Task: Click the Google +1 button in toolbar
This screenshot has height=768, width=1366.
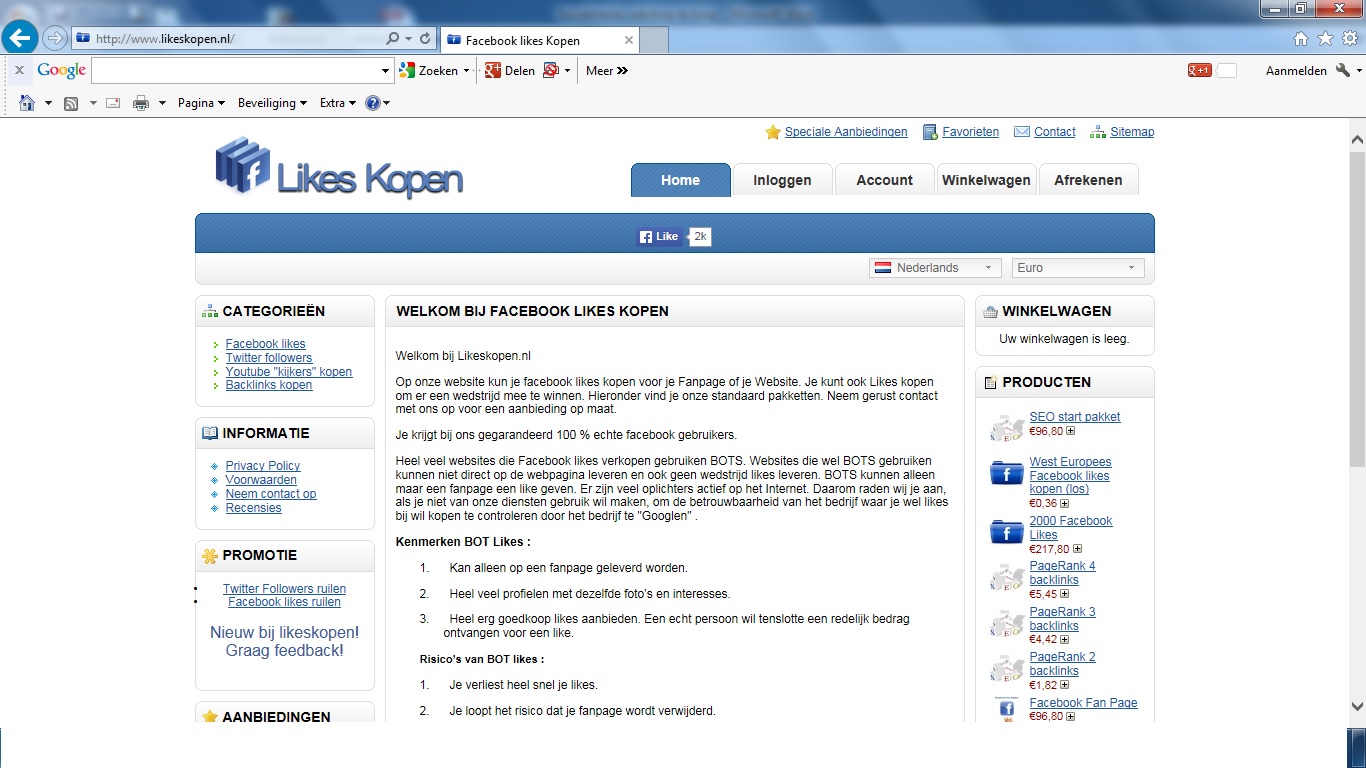Action: click(x=1199, y=70)
